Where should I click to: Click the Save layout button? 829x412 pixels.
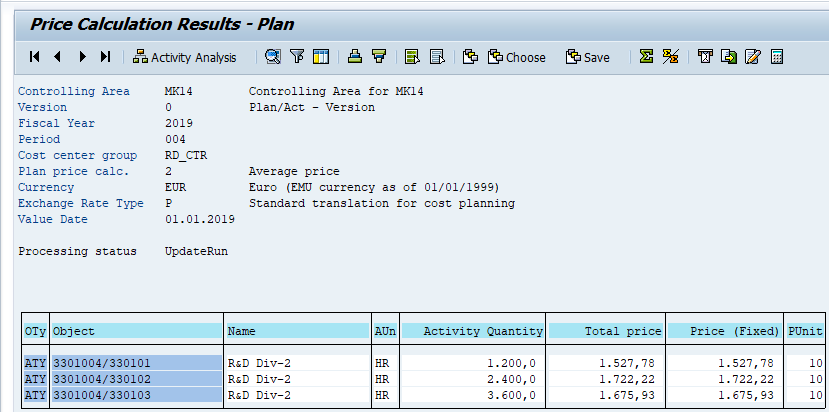[x=587, y=57]
